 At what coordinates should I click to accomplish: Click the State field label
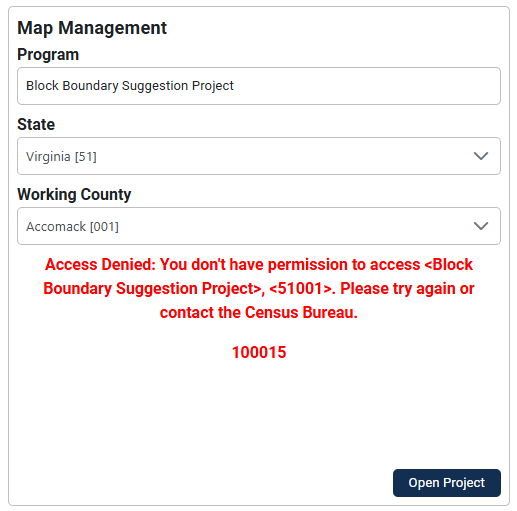36,124
